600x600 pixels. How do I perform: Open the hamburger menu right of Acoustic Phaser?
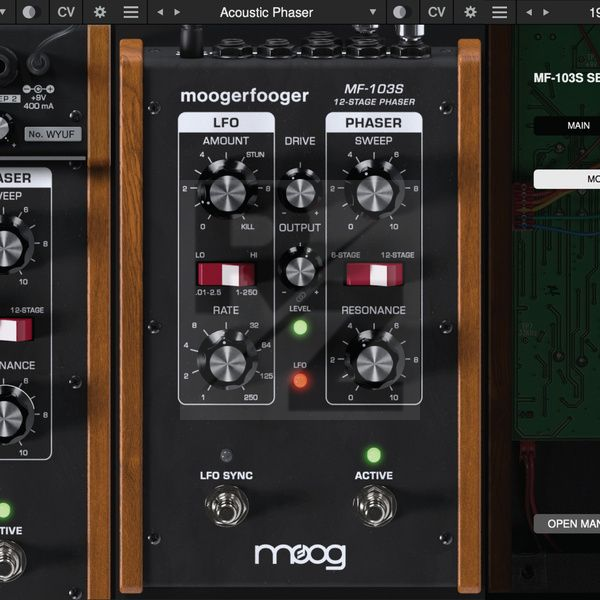pyautogui.click(x=500, y=12)
